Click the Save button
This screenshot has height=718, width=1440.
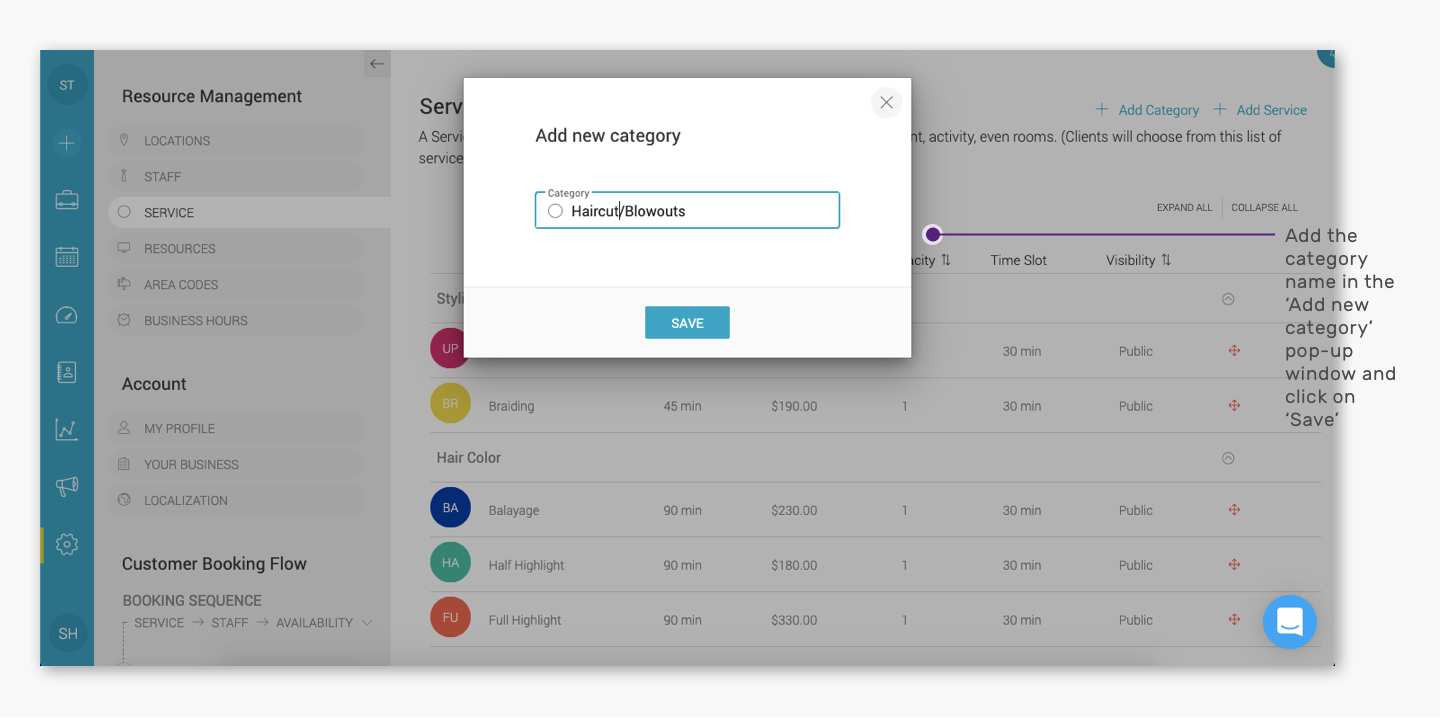[687, 323]
